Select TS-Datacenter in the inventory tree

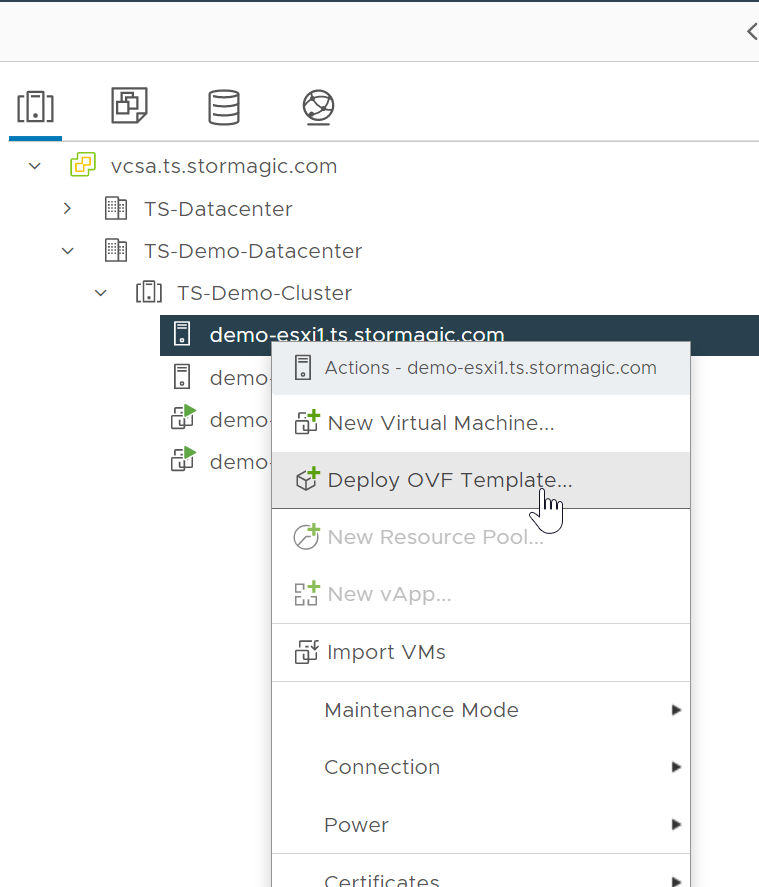point(218,209)
